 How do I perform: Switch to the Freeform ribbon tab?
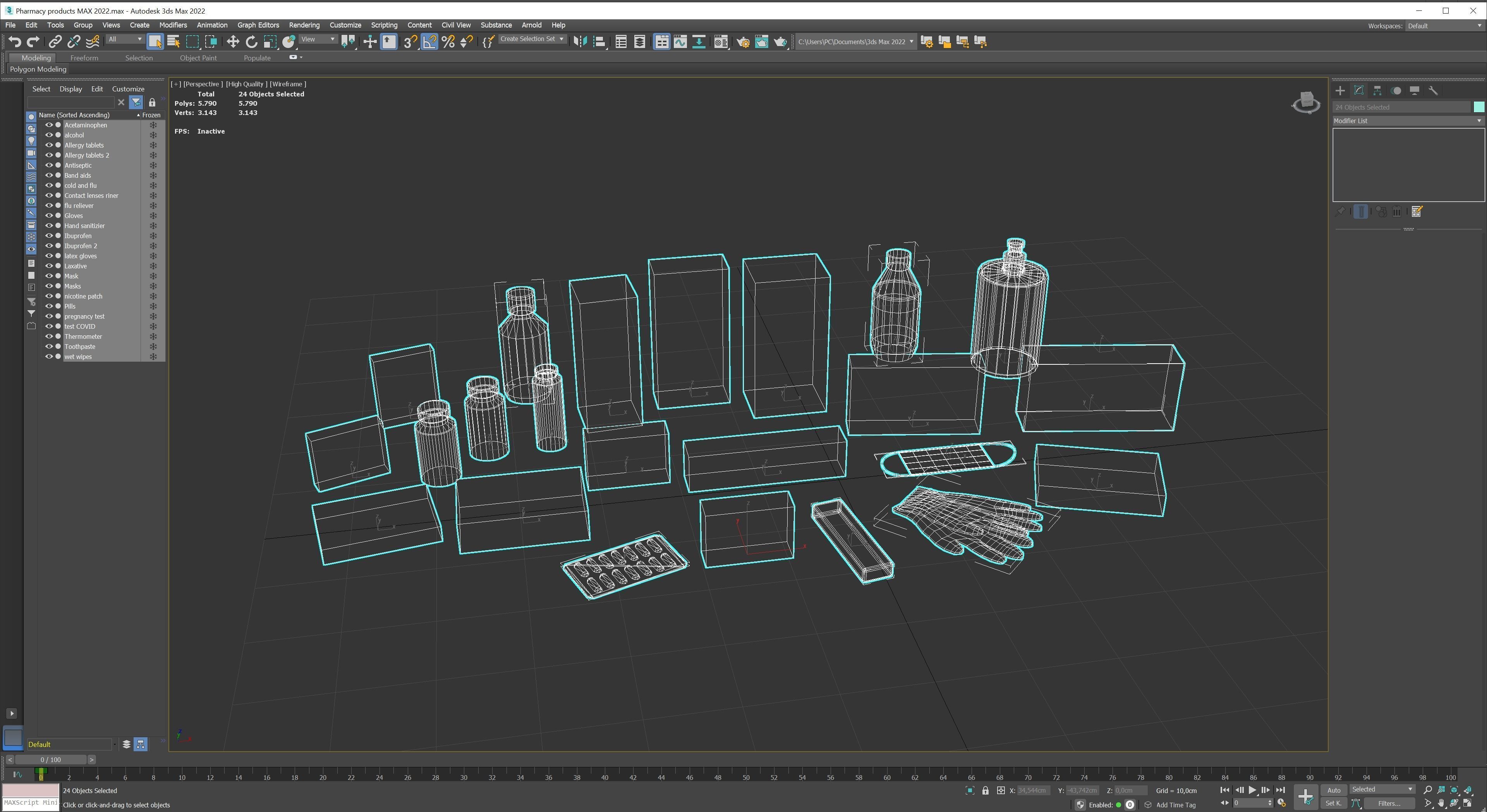(x=84, y=58)
